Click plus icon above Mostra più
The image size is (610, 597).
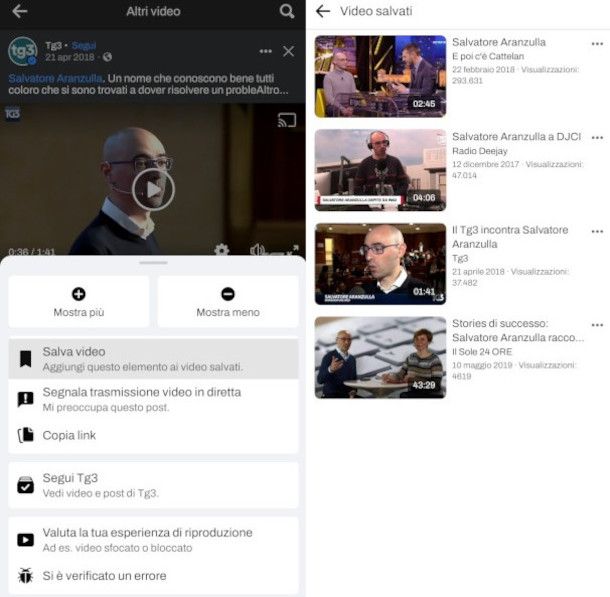click(x=79, y=294)
